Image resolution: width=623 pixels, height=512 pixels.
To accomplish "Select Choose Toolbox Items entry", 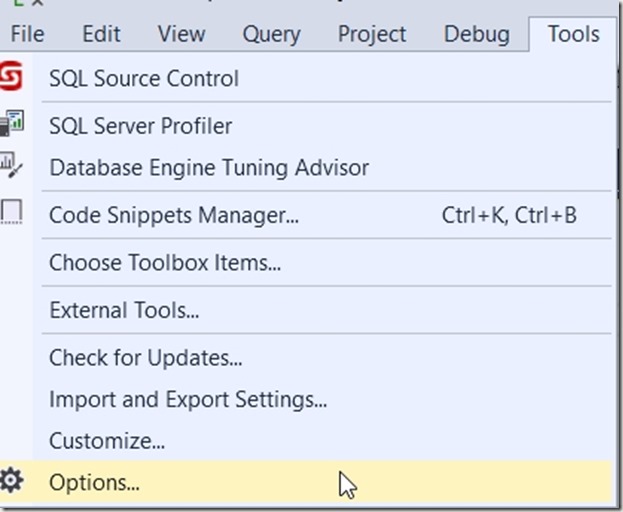I will 165,263.
